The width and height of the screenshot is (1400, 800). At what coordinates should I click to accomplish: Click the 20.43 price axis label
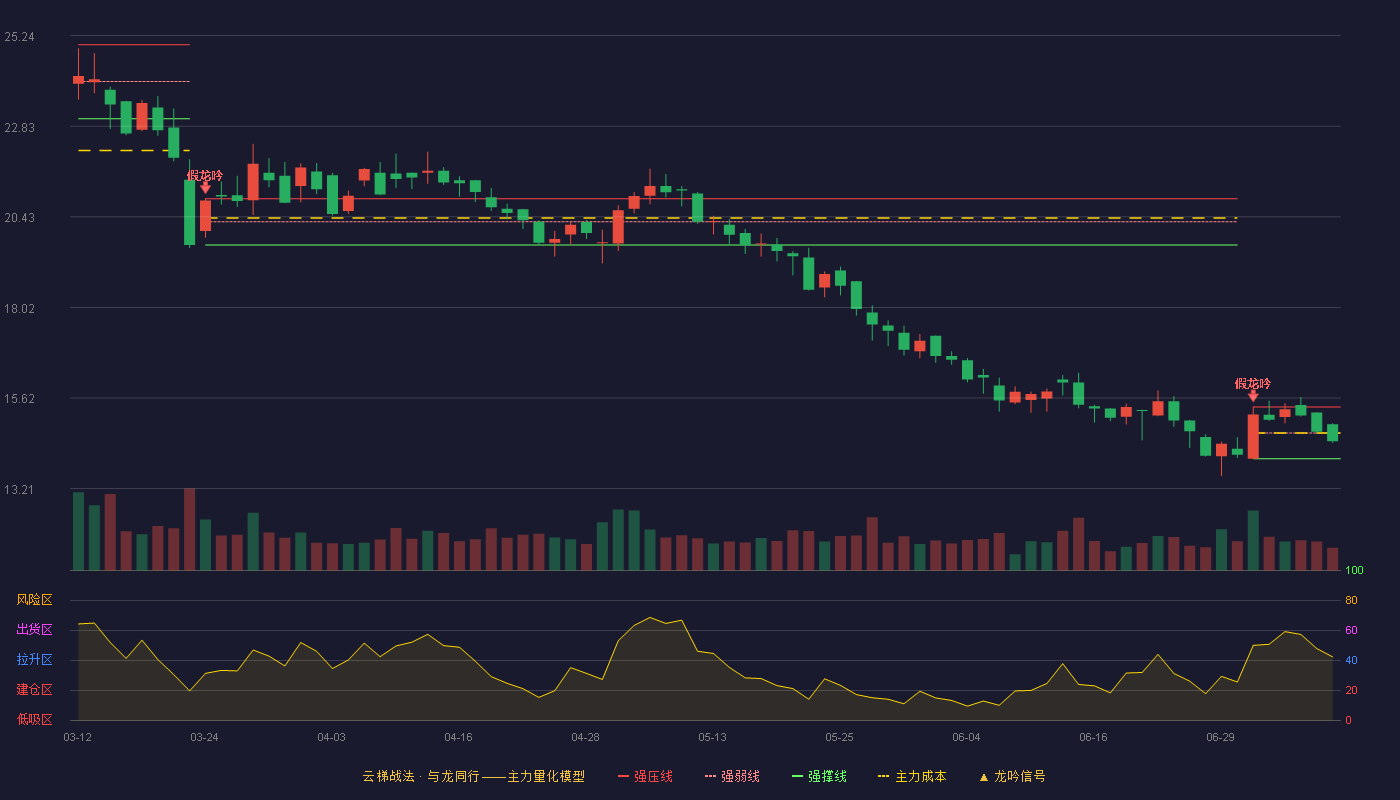(19, 218)
